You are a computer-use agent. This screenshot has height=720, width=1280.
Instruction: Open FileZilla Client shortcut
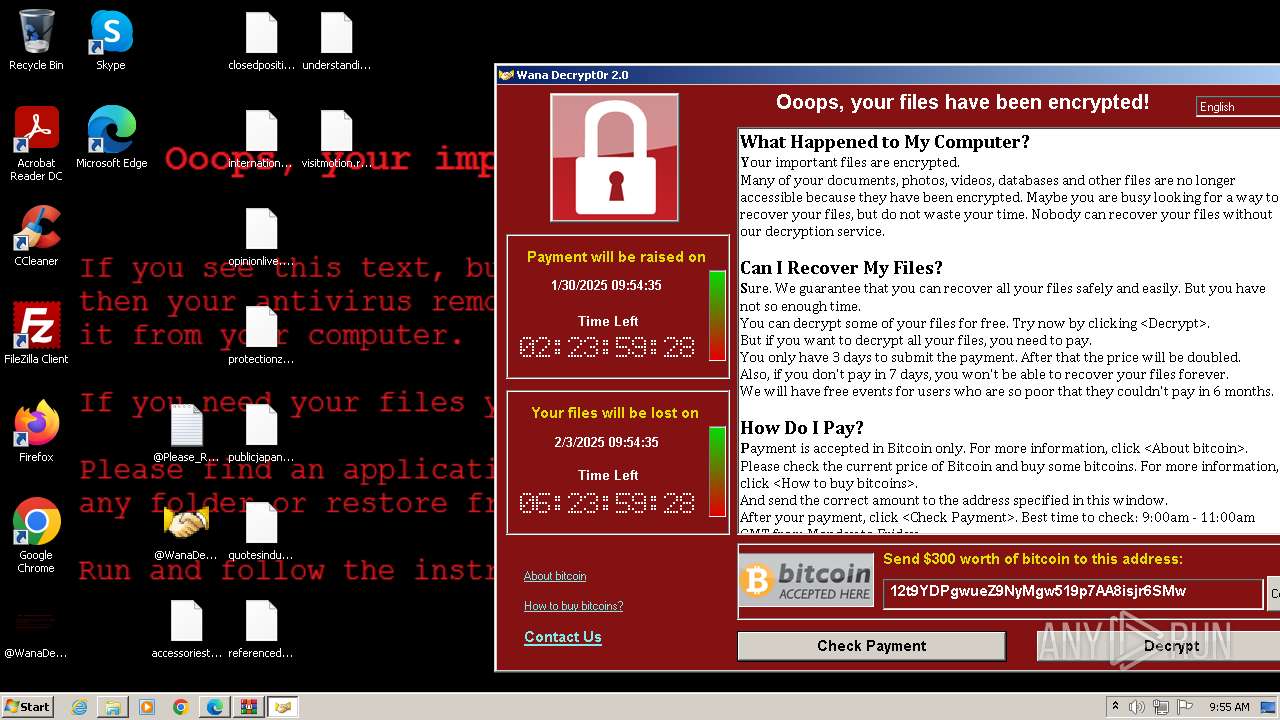pos(36,334)
